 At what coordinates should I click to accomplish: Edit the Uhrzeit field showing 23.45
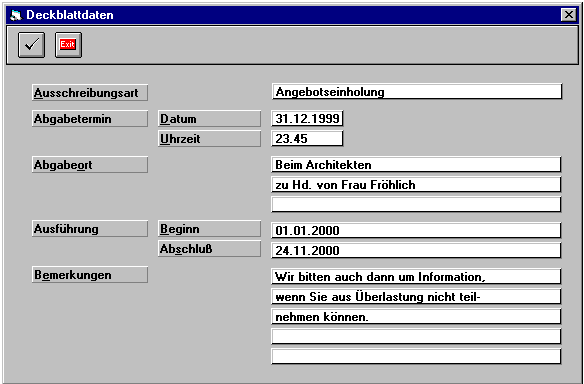tap(307, 139)
